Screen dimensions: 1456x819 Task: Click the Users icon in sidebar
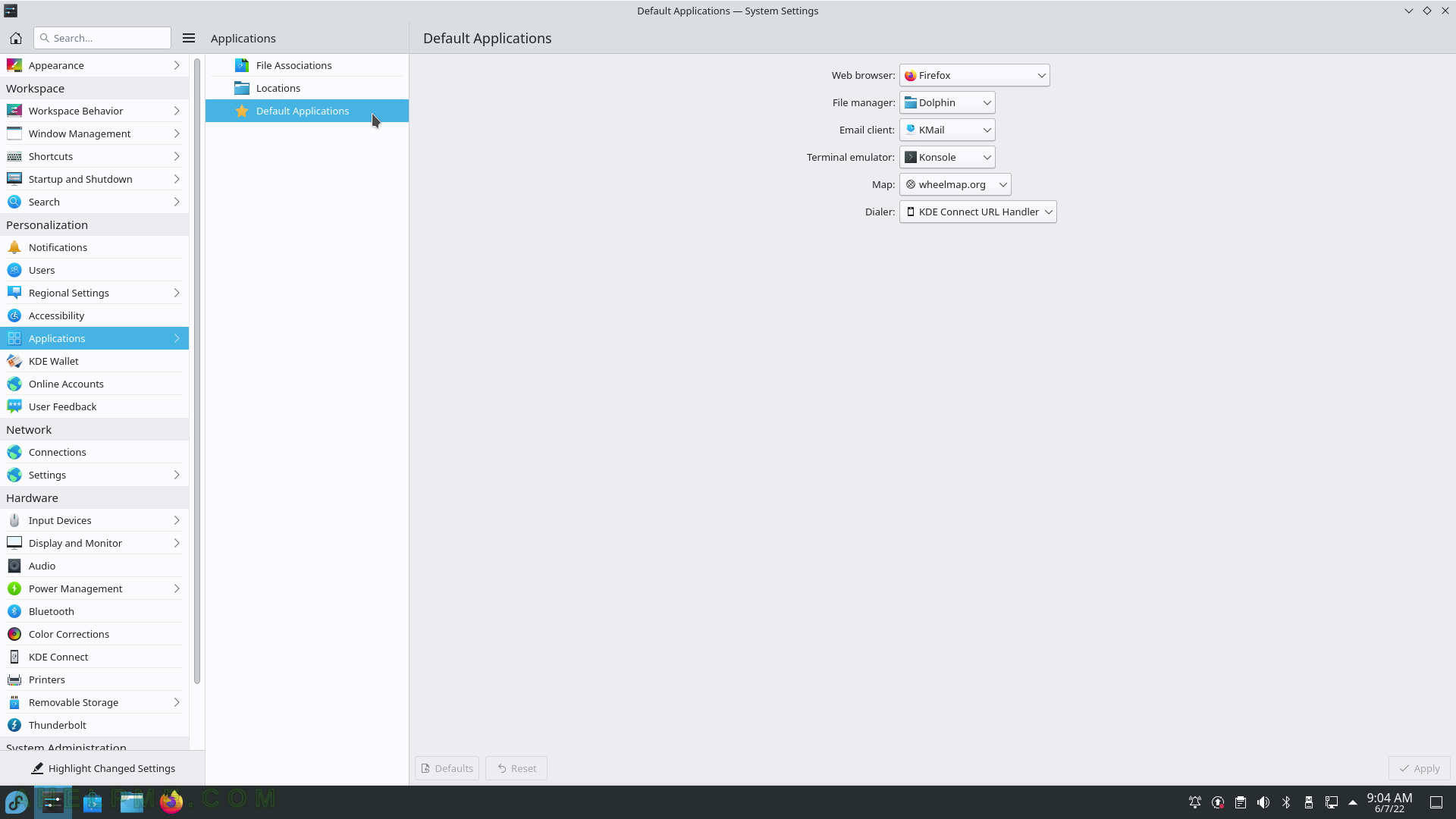[x=14, y=270]
